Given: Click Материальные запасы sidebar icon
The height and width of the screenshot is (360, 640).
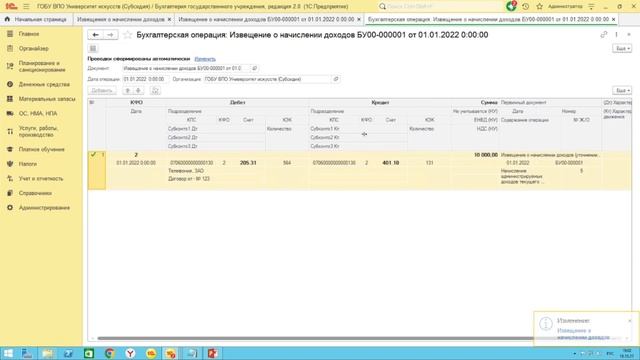Looking at the screenshot, I should coord(10,99).
